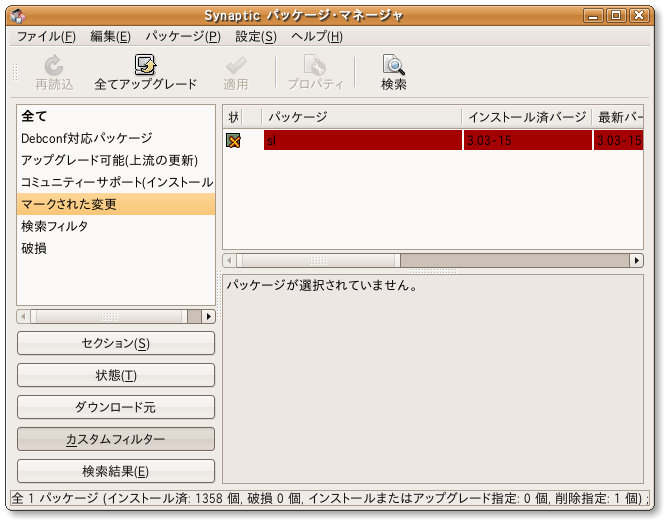Select the 全て filter entry

coord(116,116)
